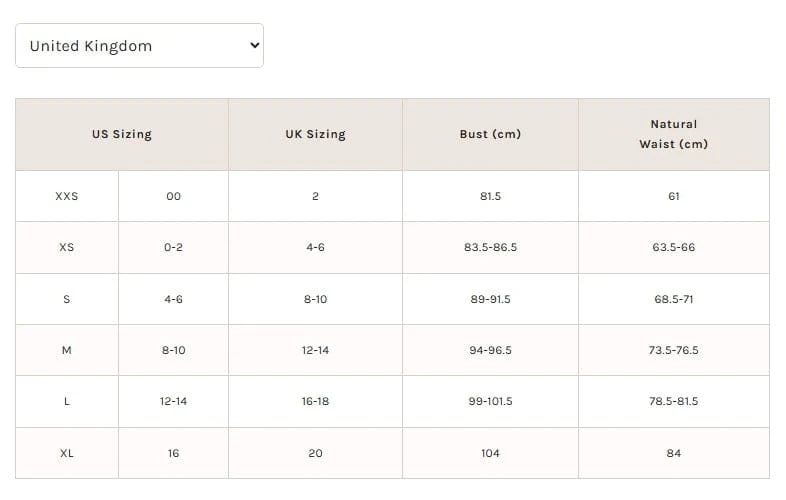The image size is (786, 500).
Task: Select the XXS size cell
Action: click(x=67, y=196)
